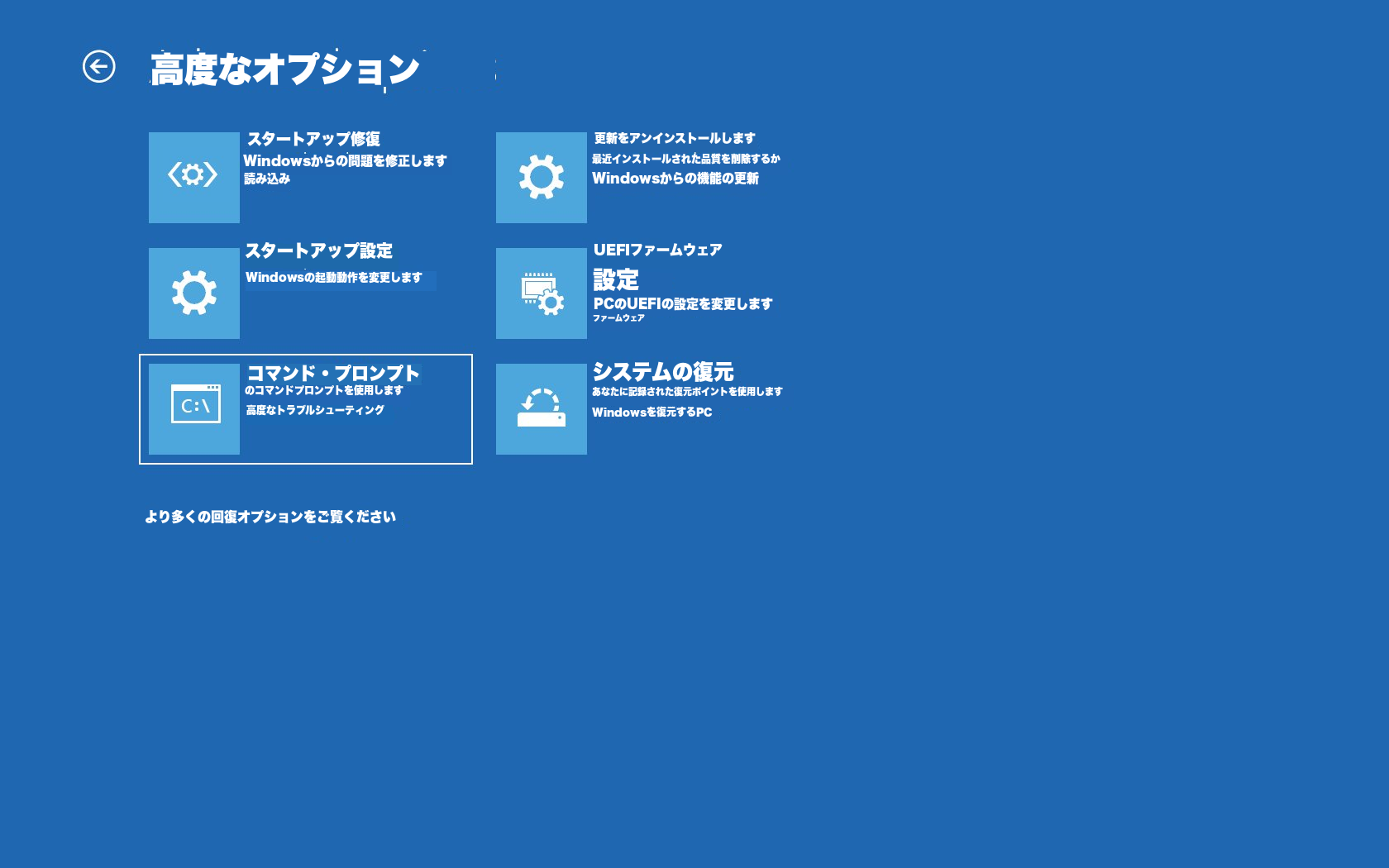Screen dimensions: 1389x868
Task: Click 'Windowsからの問題を修正します' description
Action: tap(345, 160)
